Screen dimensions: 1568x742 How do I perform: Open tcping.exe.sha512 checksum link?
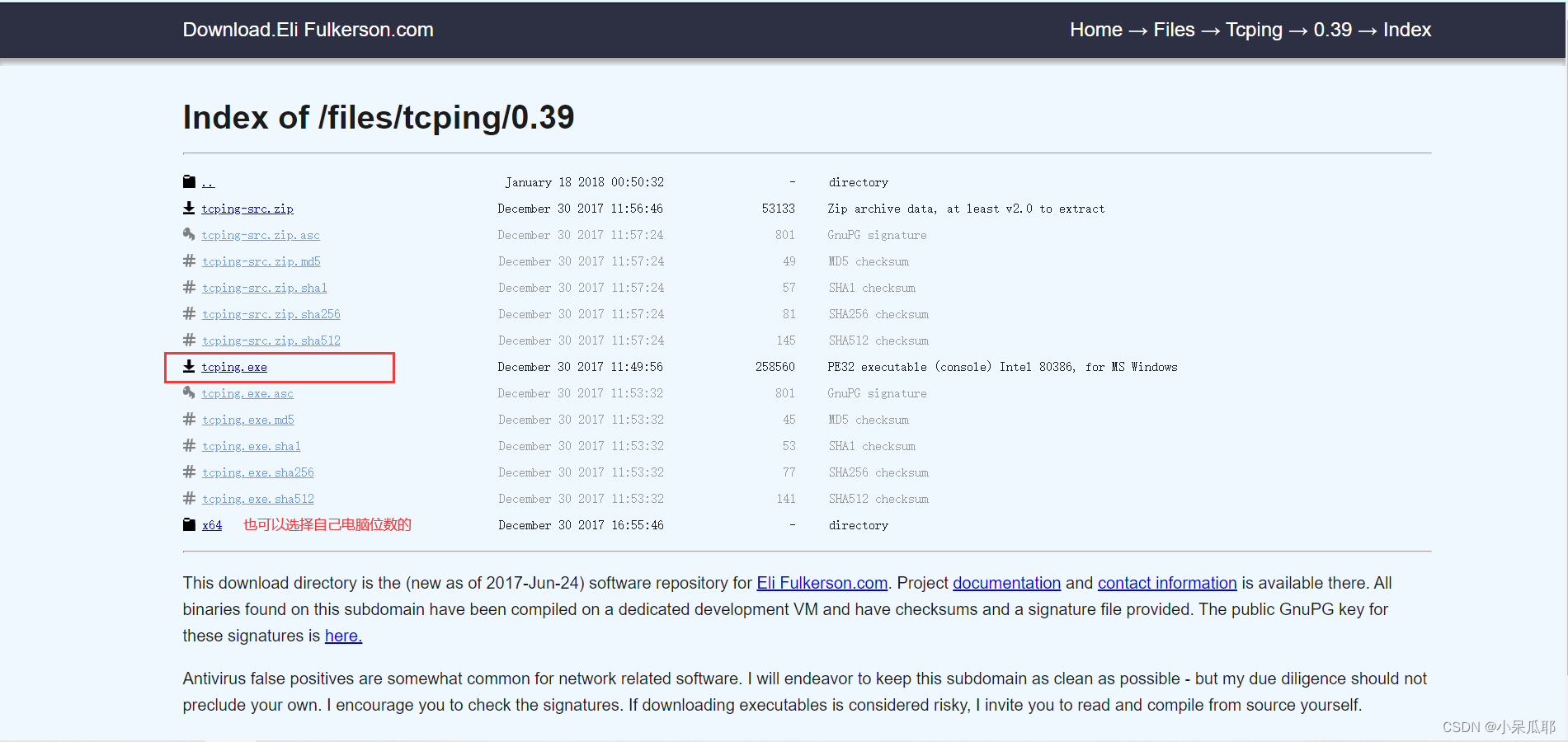(x=257, y=499)
